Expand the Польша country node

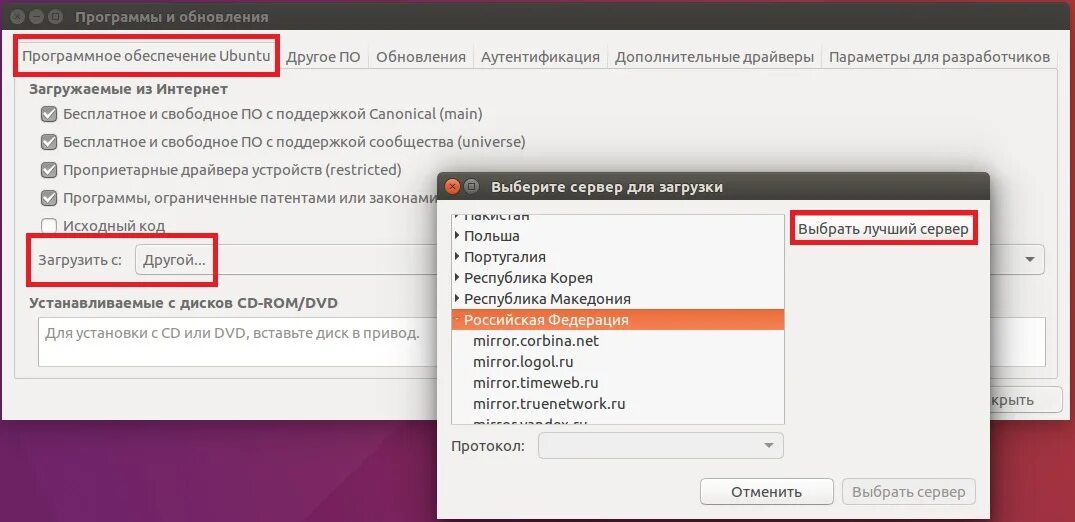coord(457,235)
